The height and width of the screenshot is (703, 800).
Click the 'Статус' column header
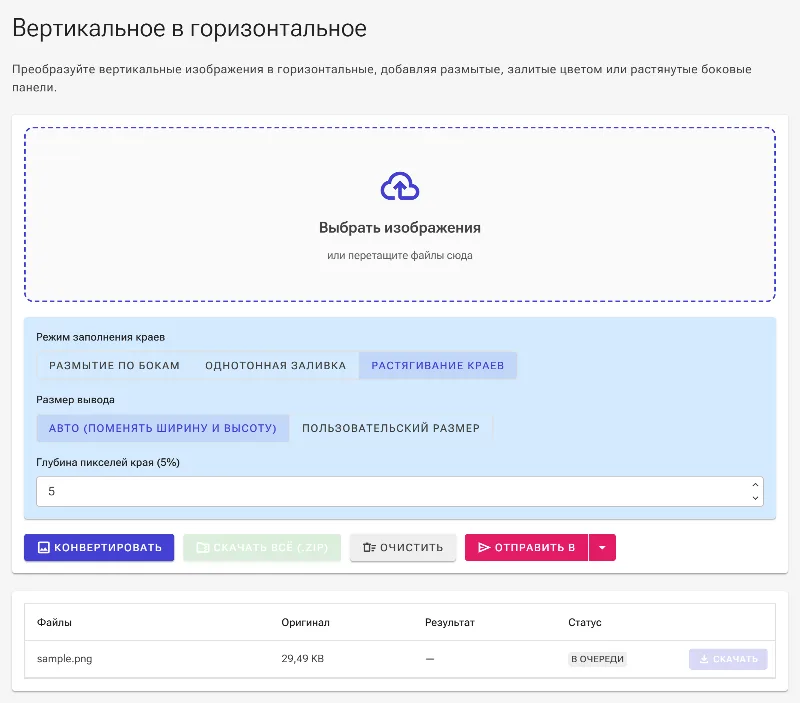tap(585, 622)
